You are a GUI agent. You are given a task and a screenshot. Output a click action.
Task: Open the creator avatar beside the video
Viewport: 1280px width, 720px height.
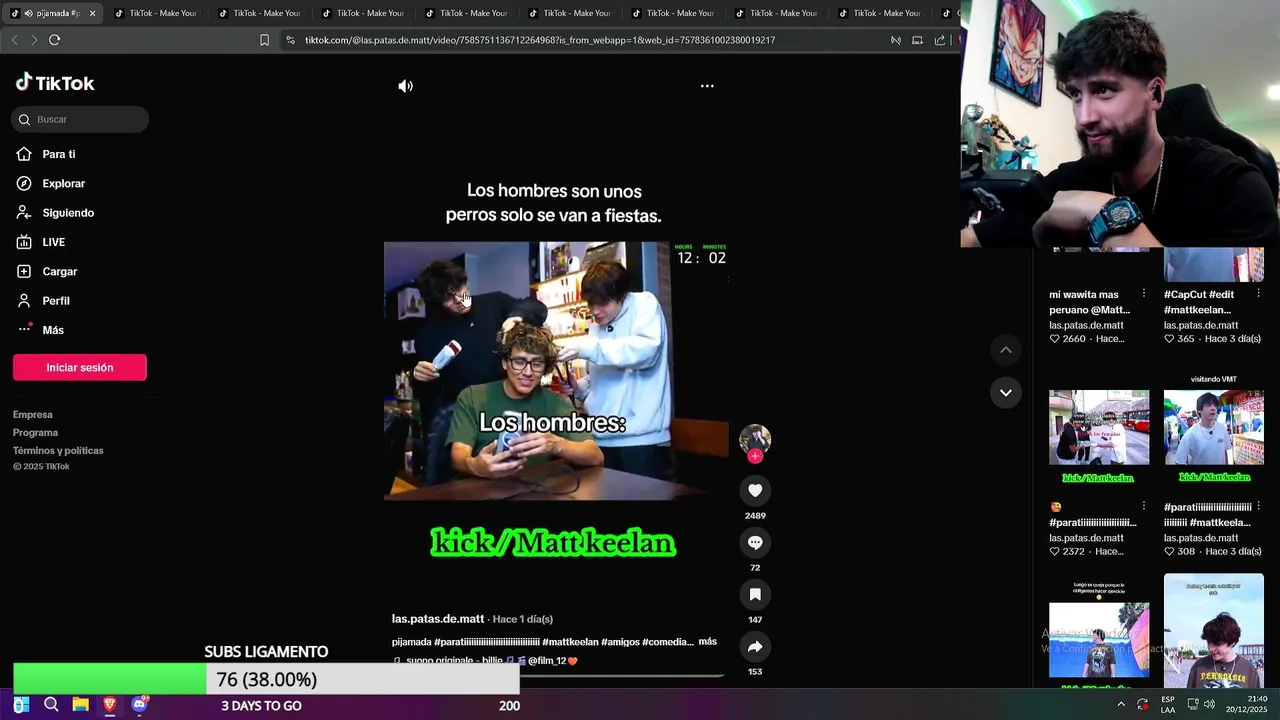[x=755, y=439]
